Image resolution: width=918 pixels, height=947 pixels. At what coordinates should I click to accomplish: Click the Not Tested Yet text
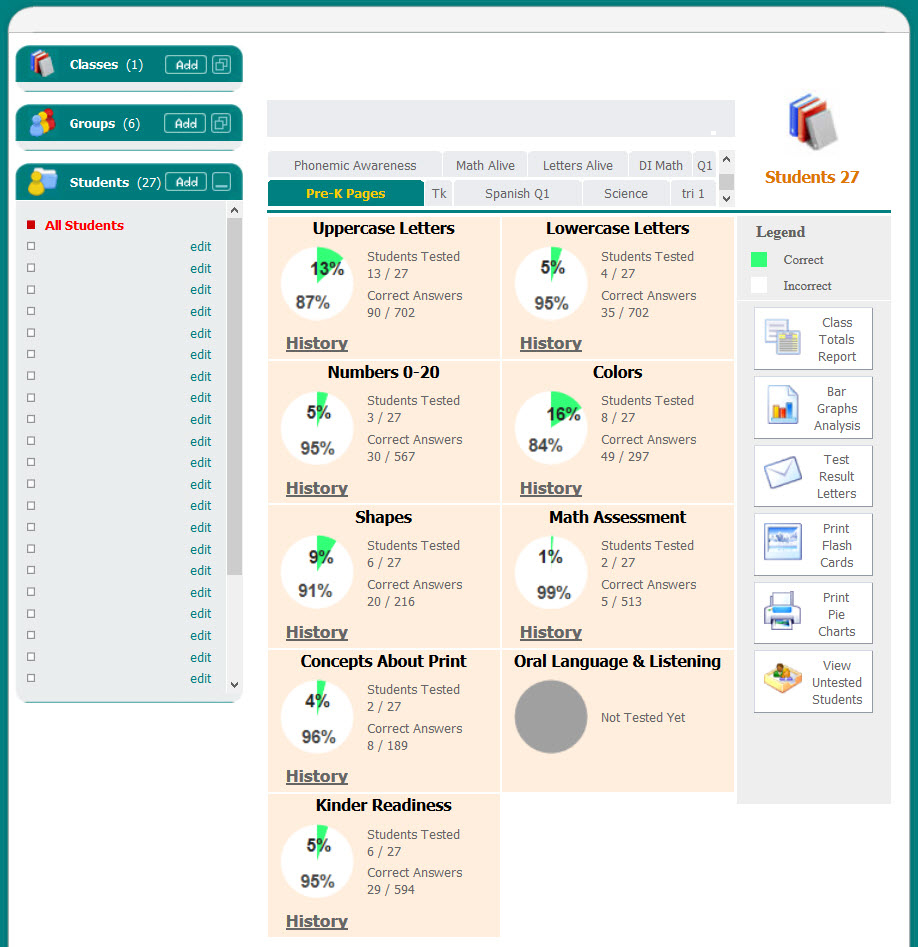643,717
